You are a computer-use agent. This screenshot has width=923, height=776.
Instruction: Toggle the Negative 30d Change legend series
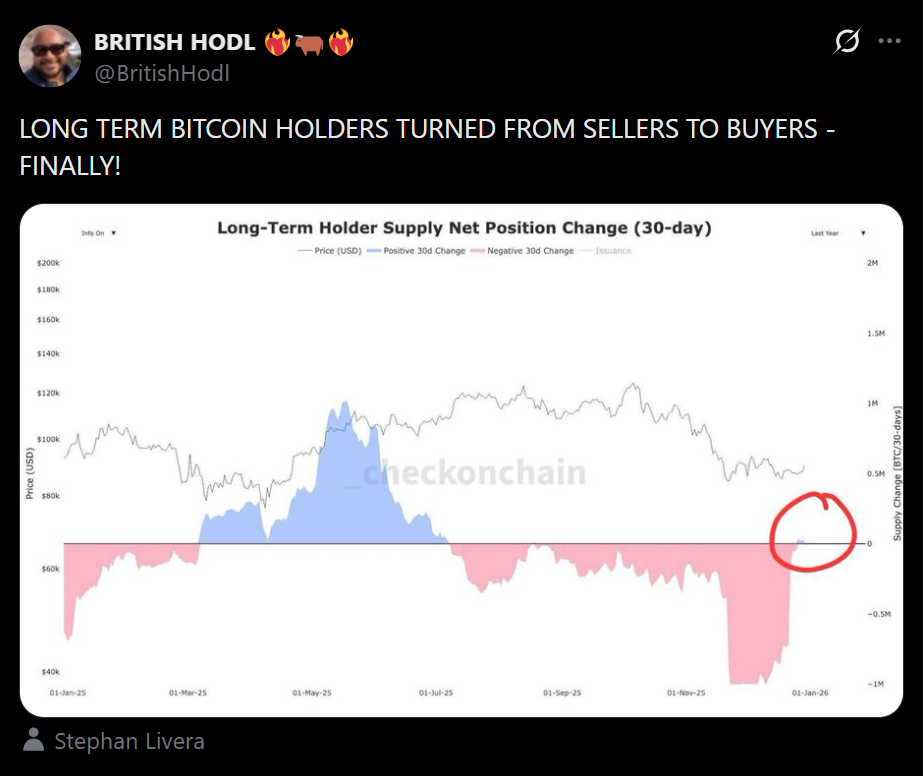[x=530, y=251]
